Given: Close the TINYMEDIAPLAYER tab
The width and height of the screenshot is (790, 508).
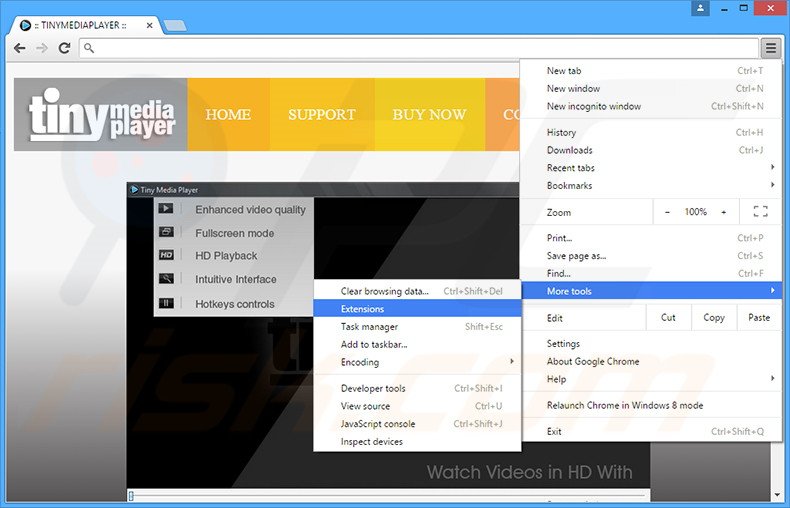Looking at the screenshot, I should [149, 25].
